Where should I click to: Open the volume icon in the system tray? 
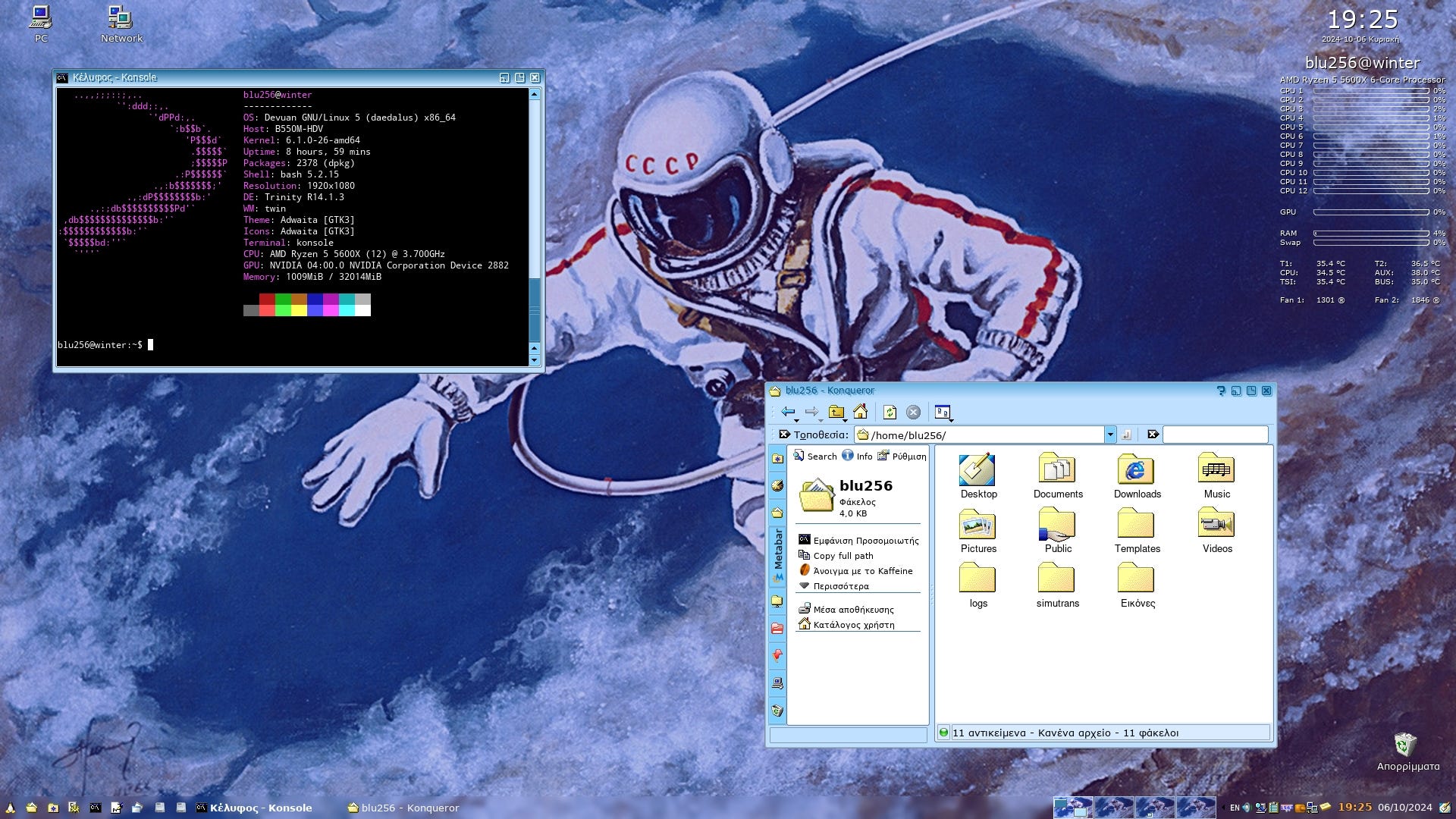pyautogui.click(x=1246, y=807)
